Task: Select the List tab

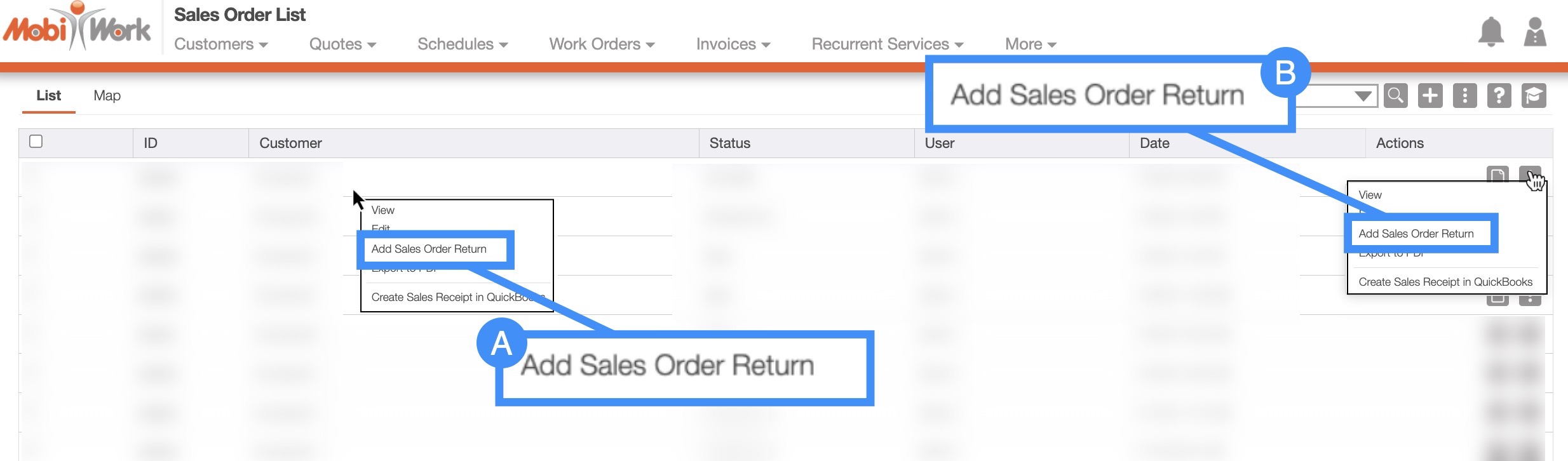Action: coord(48,96)
